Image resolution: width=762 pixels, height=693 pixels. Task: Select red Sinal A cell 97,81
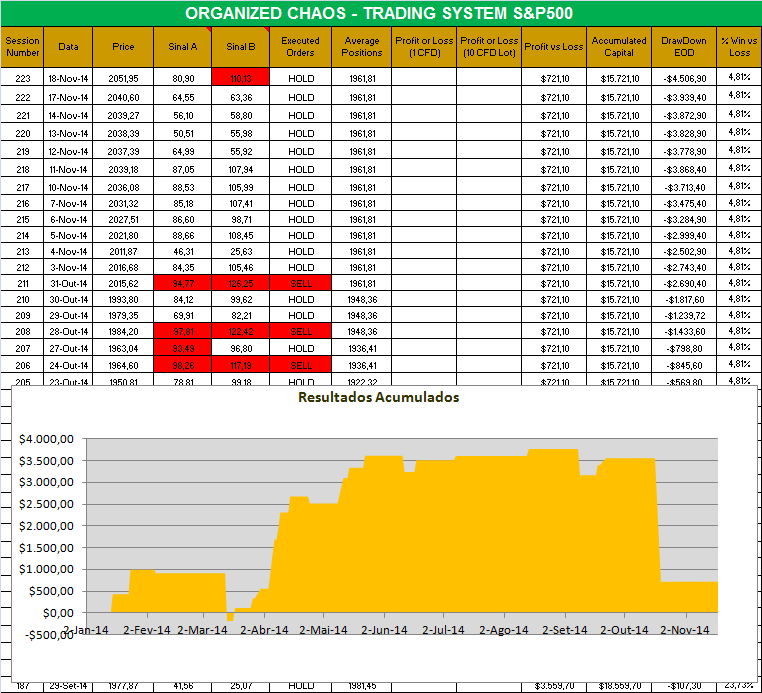183,331
